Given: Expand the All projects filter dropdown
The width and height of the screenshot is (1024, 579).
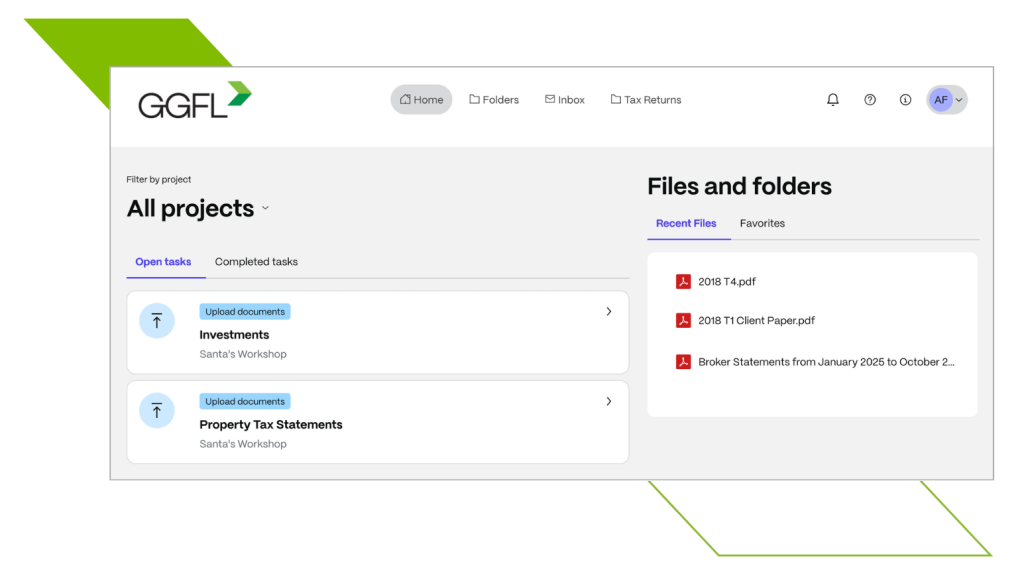Looking at the screenshot, I should [x=265, y=209].
